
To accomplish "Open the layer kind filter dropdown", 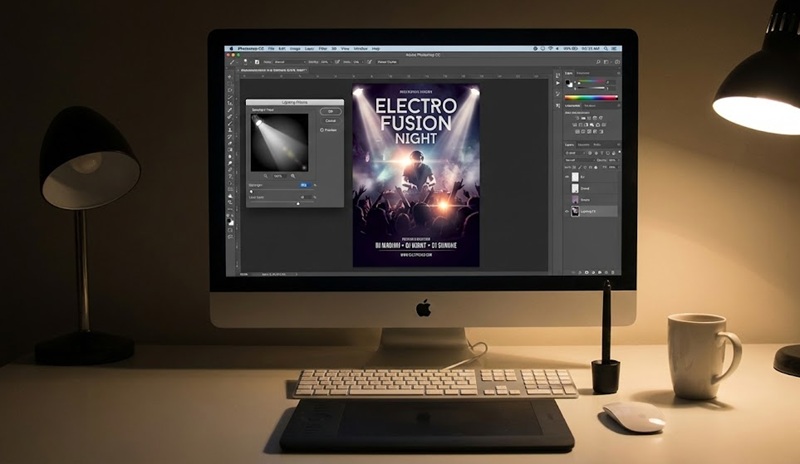I will [575, 153].
